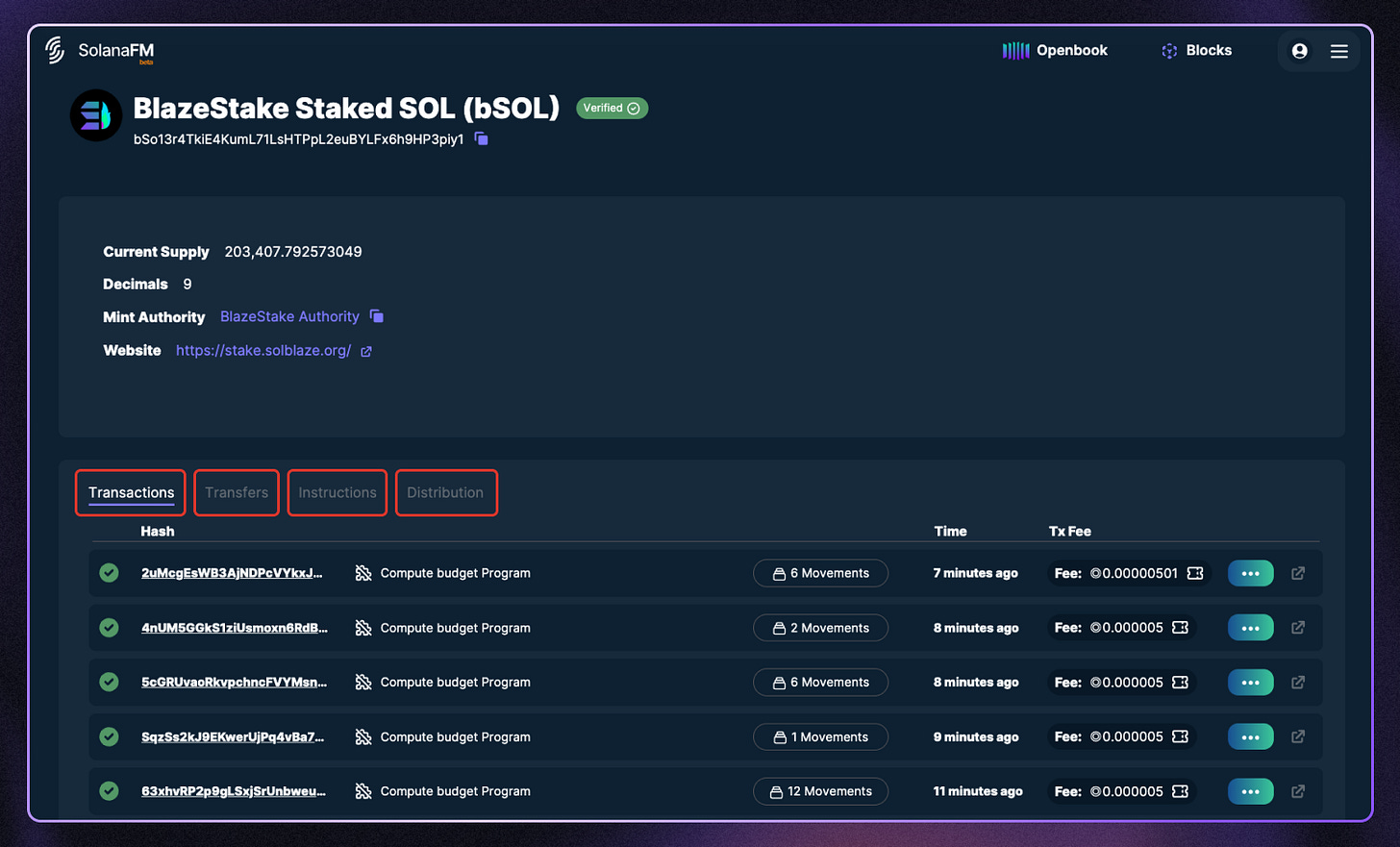This screenshot has width=1400, height=847.
Task: Select the Transactions tab
Action: coord(131,492)
